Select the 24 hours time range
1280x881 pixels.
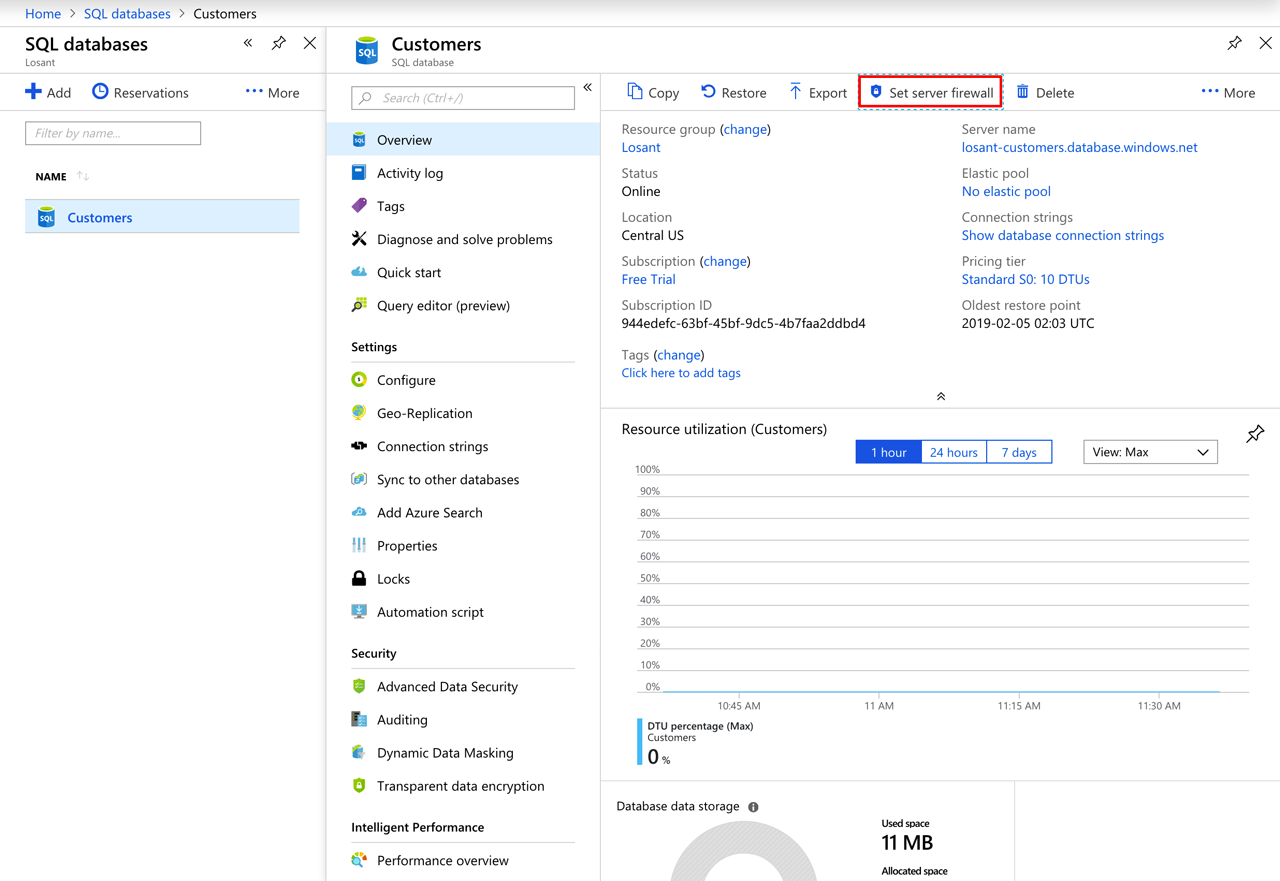(954, 452)
